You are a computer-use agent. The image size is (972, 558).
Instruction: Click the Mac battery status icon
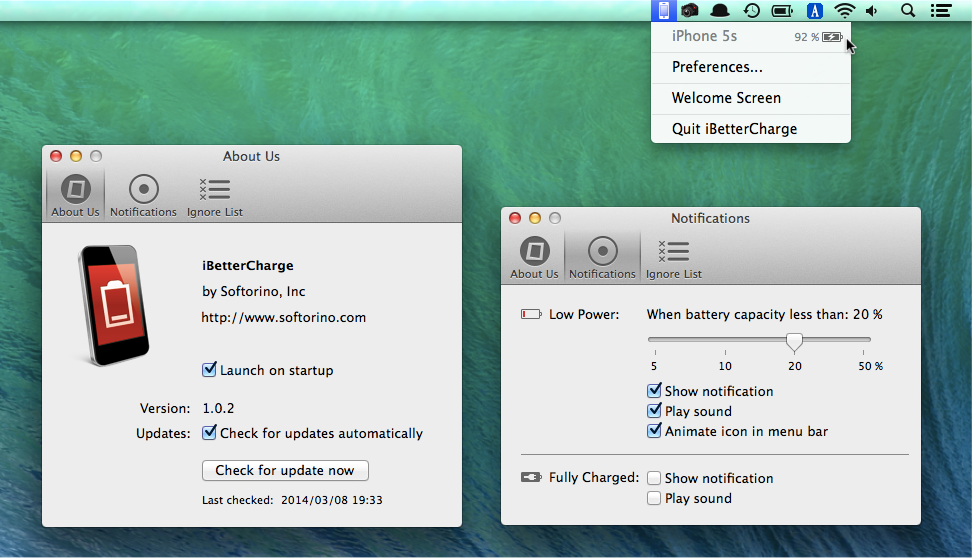point(782,11)
